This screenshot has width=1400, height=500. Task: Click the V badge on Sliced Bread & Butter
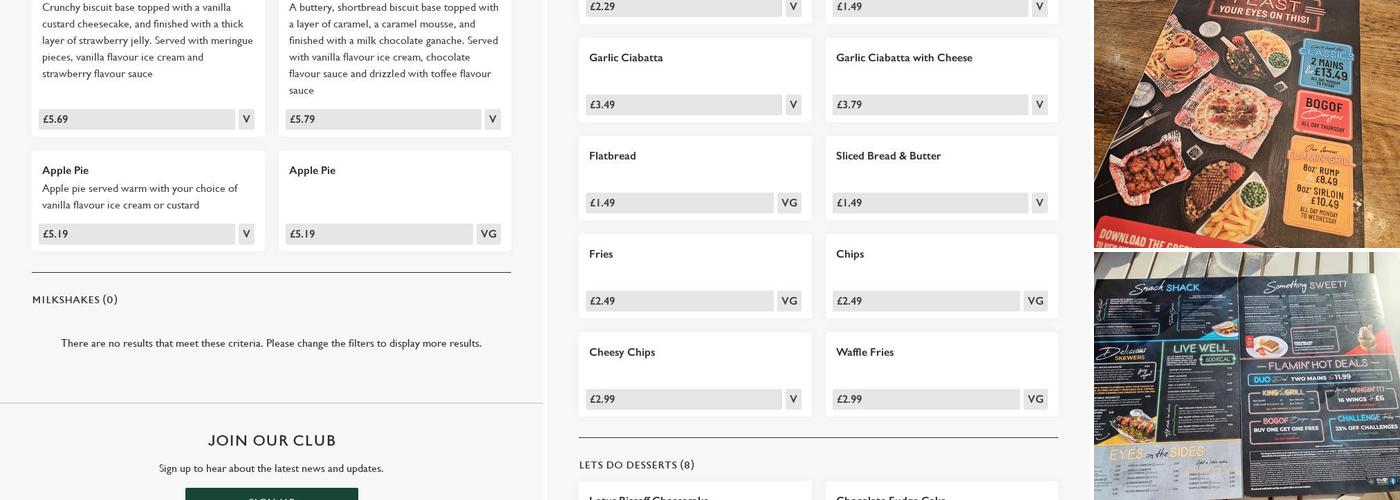1039,203
